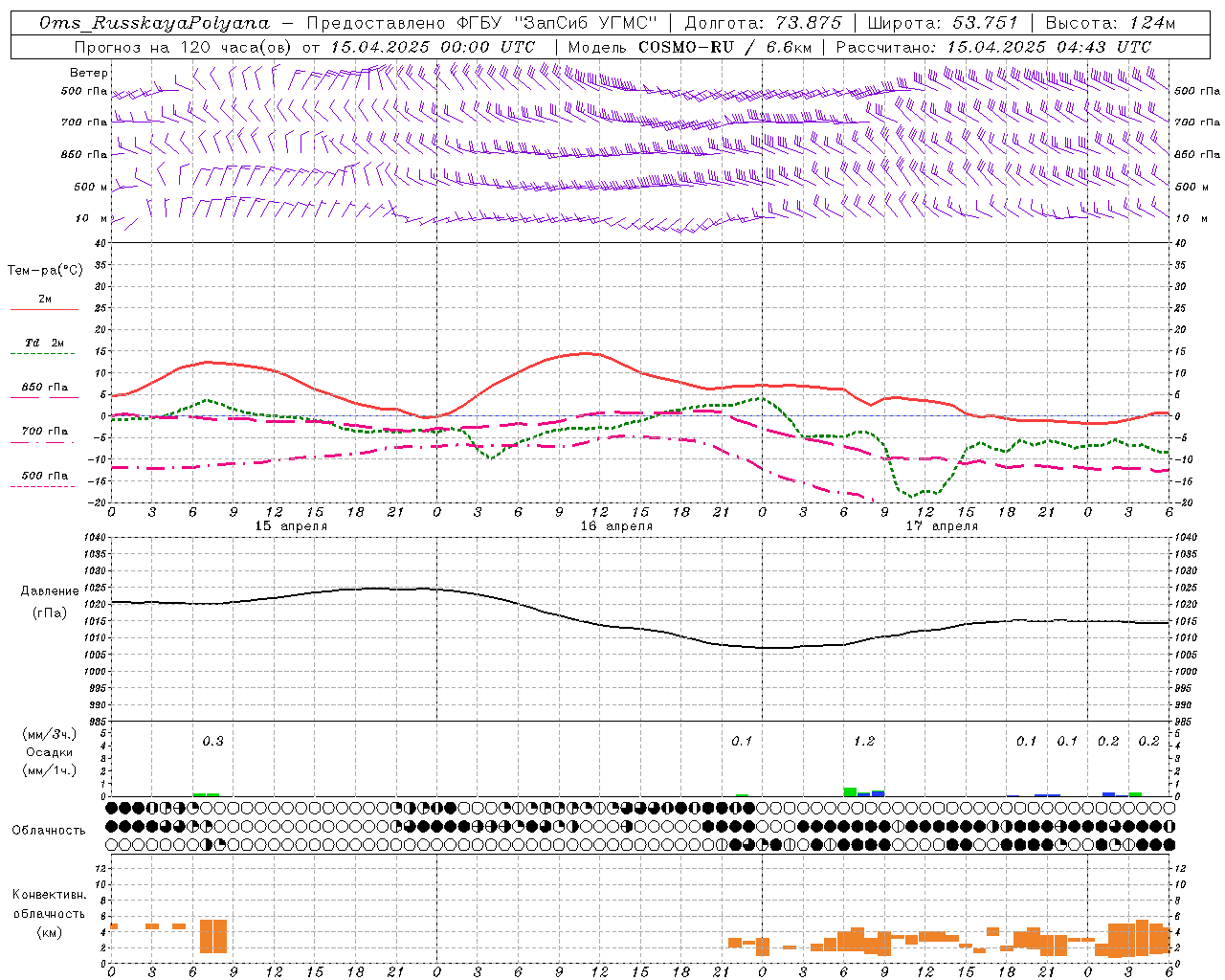Click the '16 апреля' date label
1225x980 pixels.
tap(616, 526)
